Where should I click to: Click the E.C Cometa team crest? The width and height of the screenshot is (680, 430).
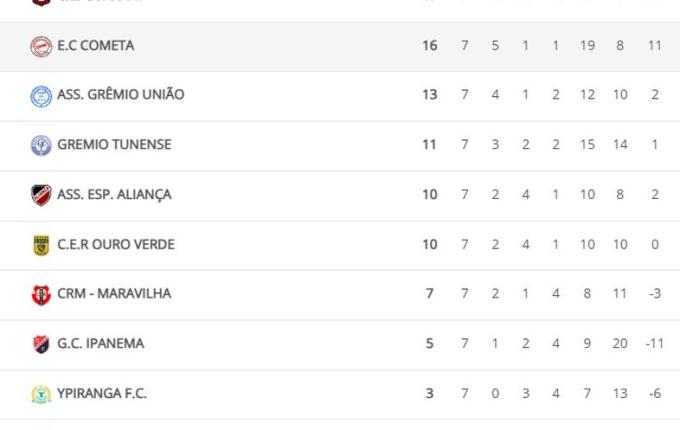click(x=41, y=46)
